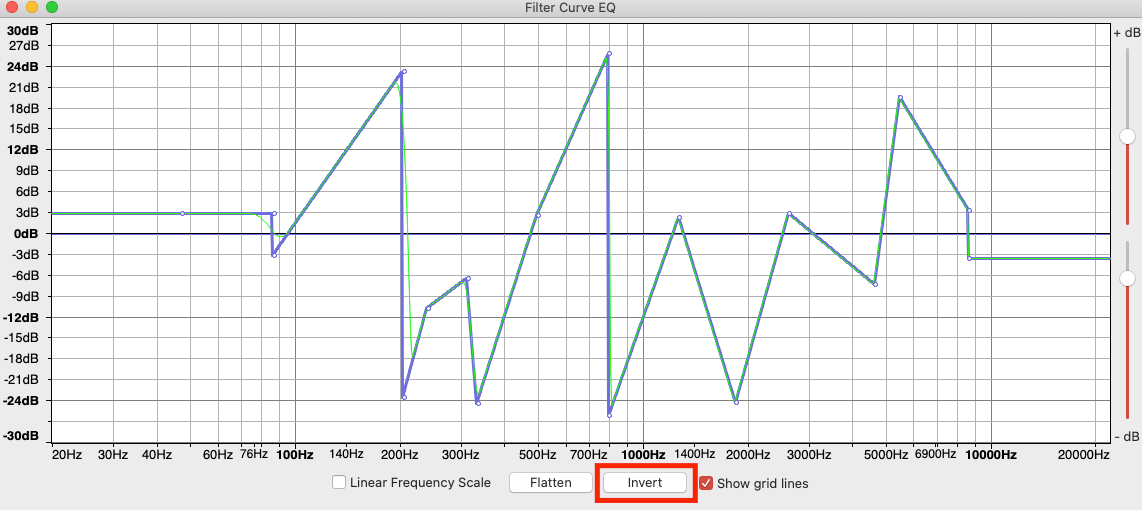Click the 100Hz frequency label
1142x510 pixels.
pos(295,455)
